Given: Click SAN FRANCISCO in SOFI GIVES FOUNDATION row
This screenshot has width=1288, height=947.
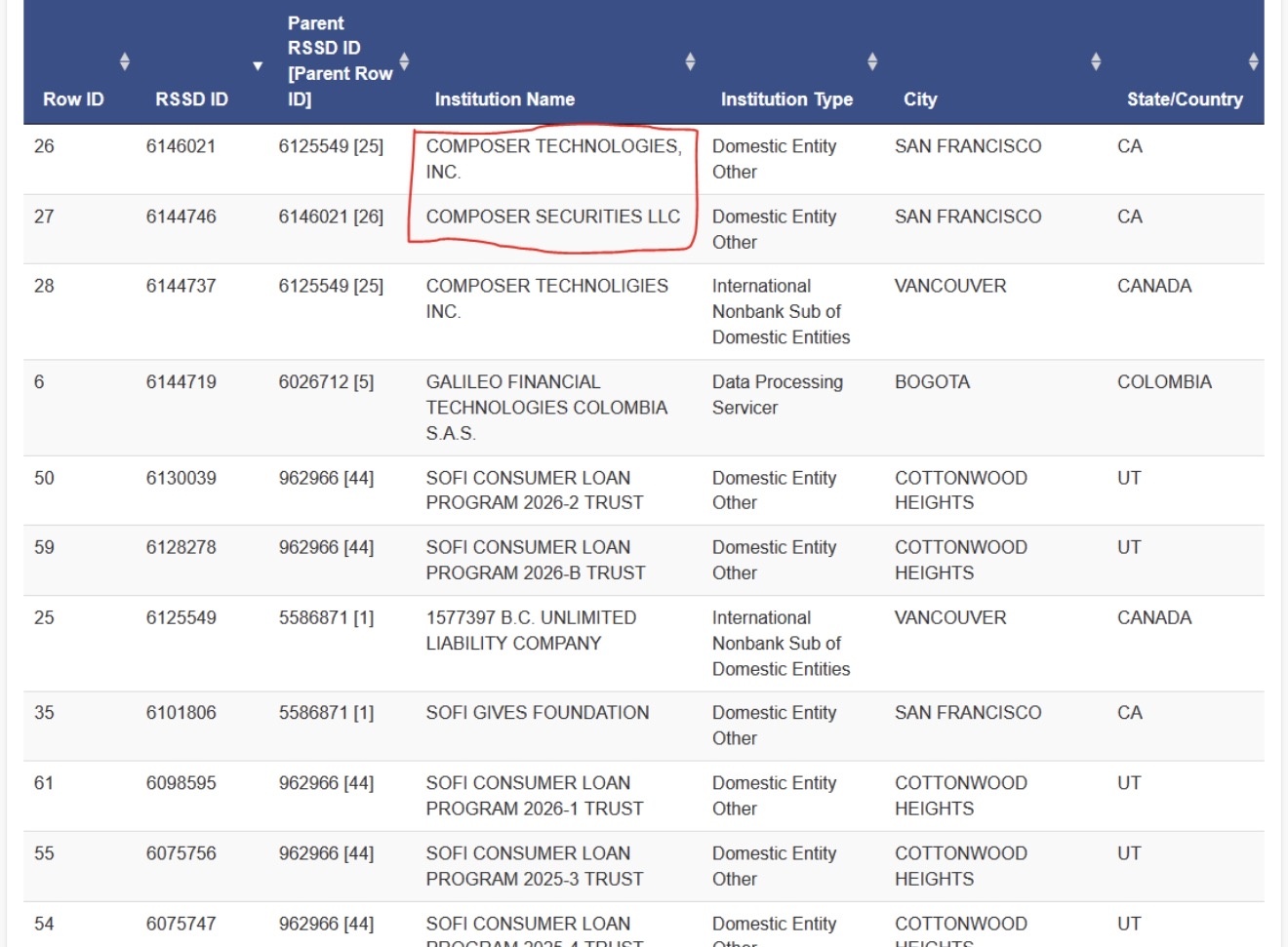Looking at the screenshot, I should (968, 713).
